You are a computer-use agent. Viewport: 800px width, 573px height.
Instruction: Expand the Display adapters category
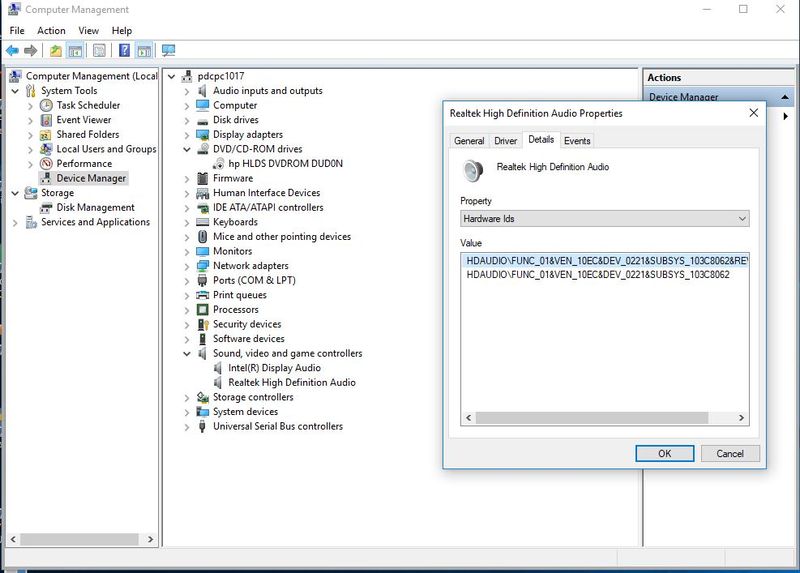tap(187, 134)
